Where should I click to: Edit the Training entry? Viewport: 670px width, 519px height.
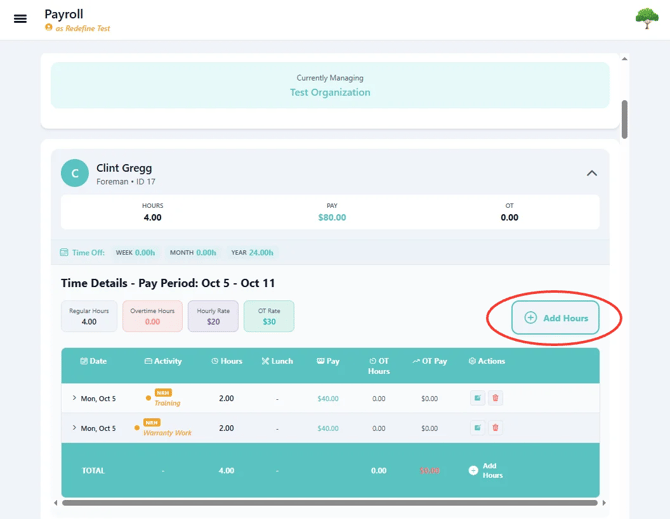[477, 398]
